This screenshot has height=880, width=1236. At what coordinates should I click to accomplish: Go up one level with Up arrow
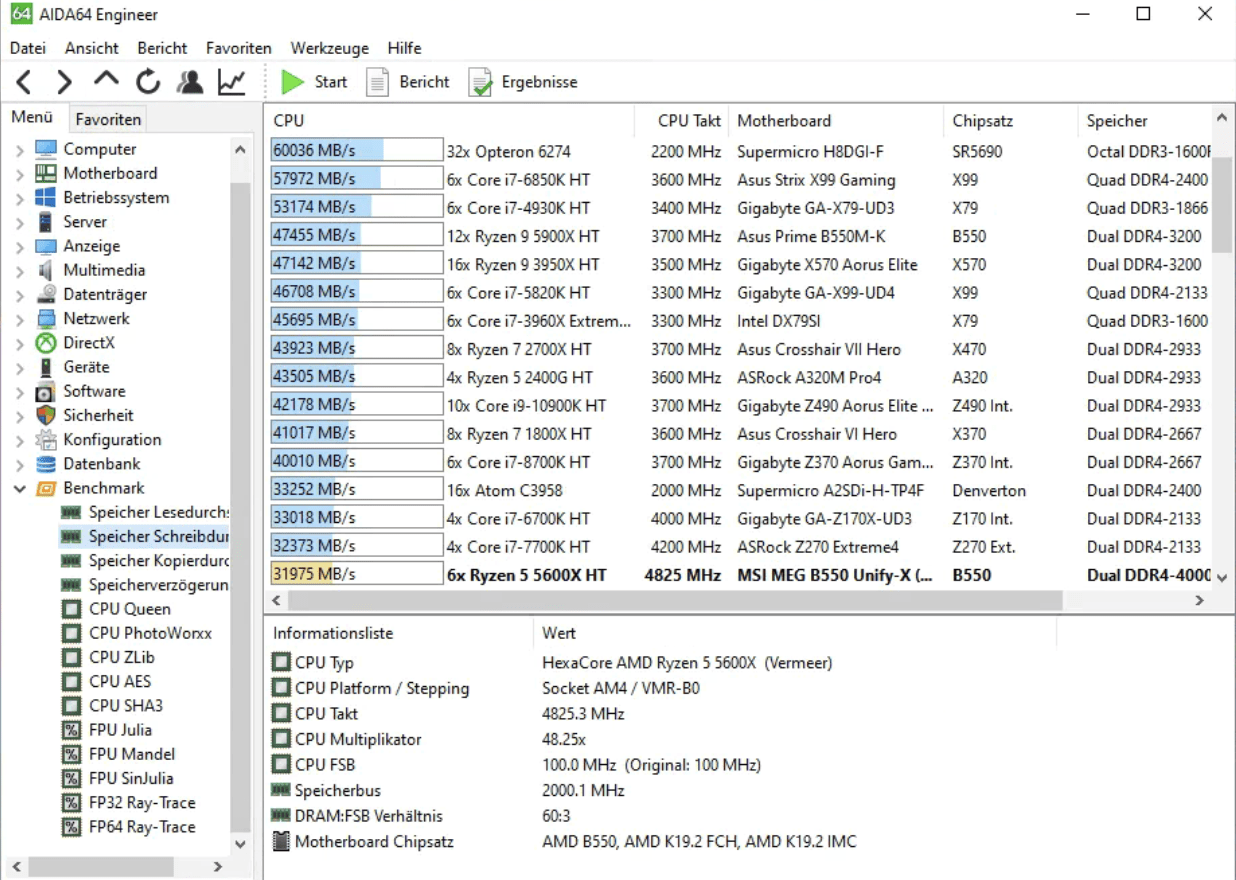(x=106, y=80)
